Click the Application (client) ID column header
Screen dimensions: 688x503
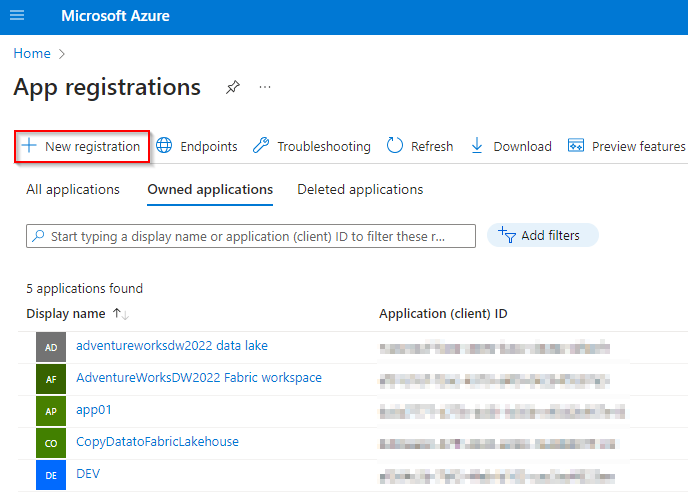click(x=443, y=314)
